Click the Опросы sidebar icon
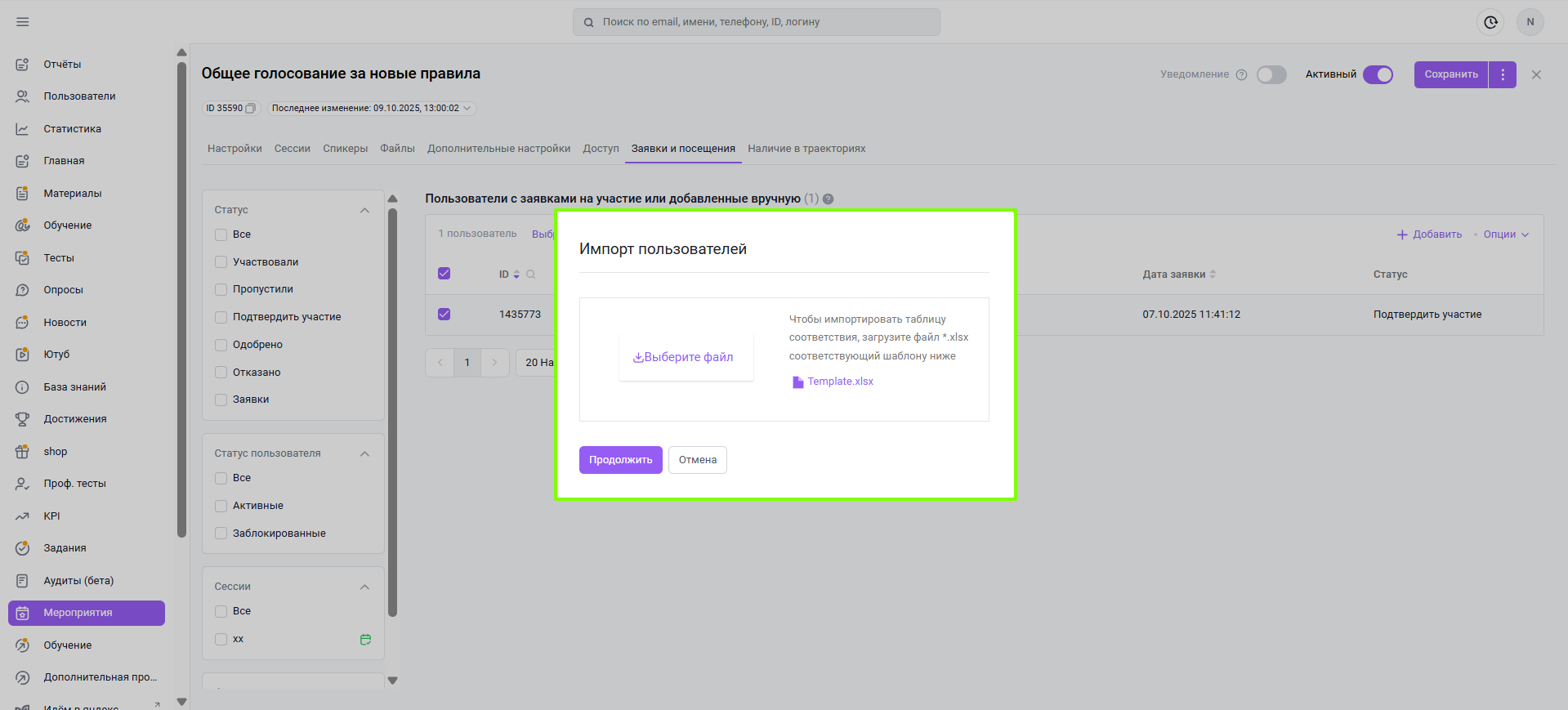This screenshot has height=710, width=1568. pyautogui.click(x=23, y=290)
